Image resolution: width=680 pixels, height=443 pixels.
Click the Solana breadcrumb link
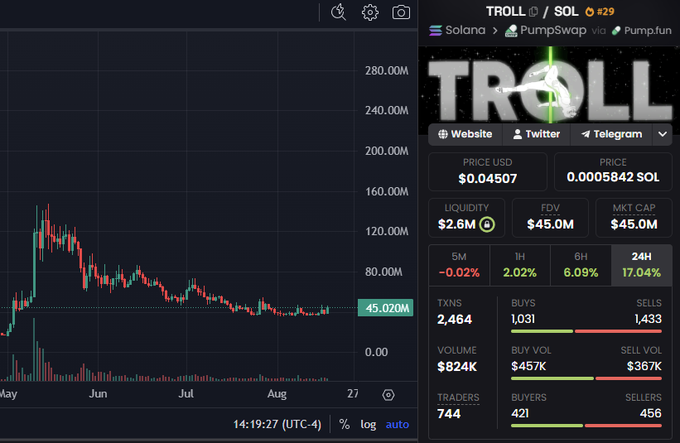tap(465, 30)
